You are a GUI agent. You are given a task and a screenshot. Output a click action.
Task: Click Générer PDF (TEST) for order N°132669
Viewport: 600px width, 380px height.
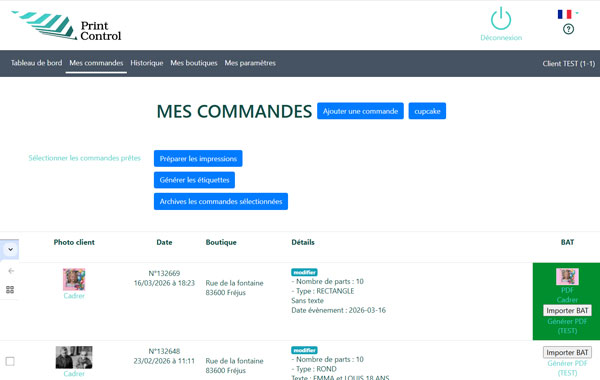pyautogui.click(x=567, y=326)
